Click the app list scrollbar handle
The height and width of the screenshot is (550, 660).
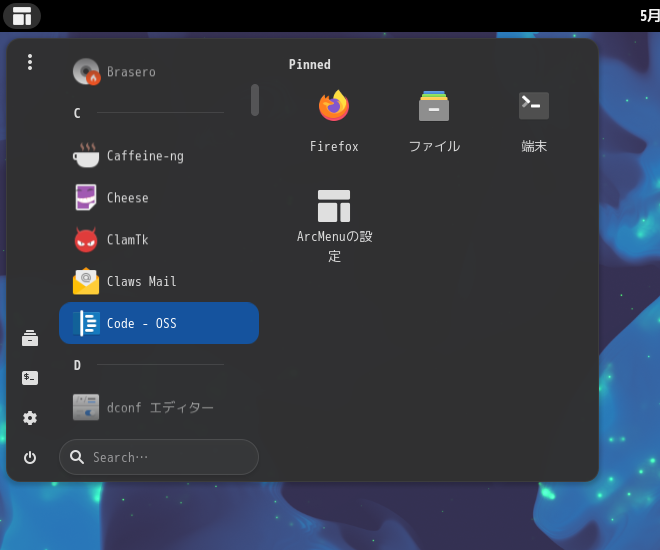pyautogui.click(x=255, y=100)
